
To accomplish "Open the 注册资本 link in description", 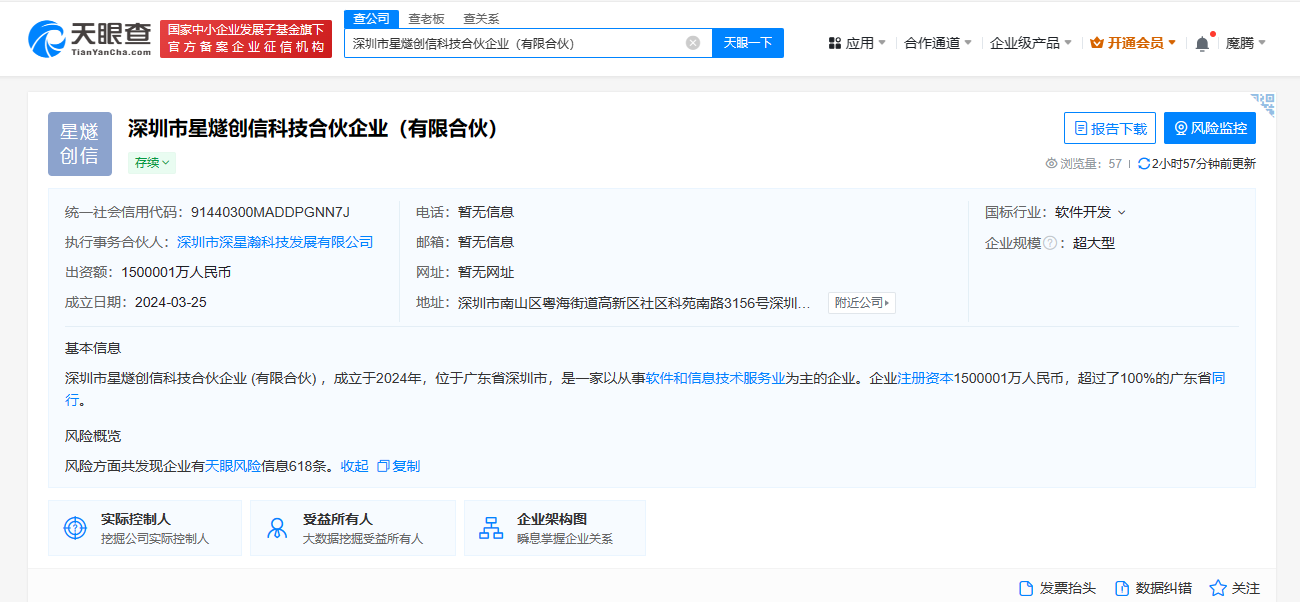I will tap(925, 378).
